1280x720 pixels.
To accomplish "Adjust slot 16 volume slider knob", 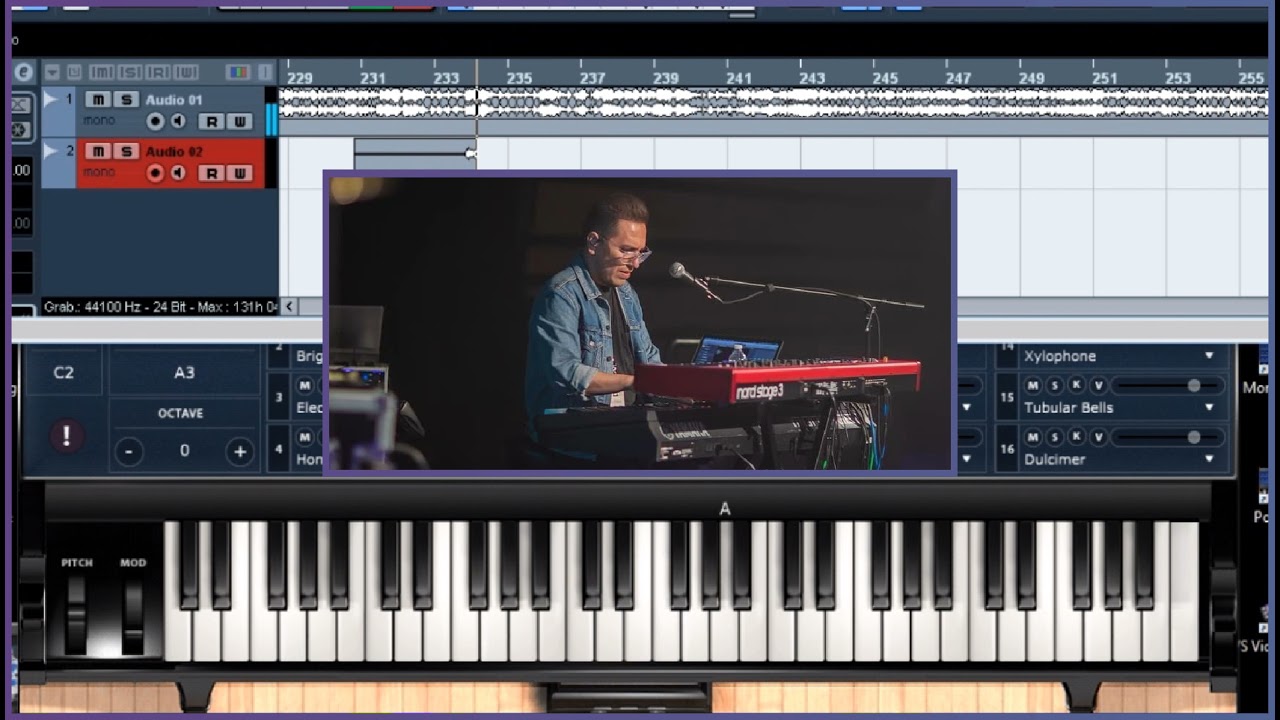I will point(1194,437).
